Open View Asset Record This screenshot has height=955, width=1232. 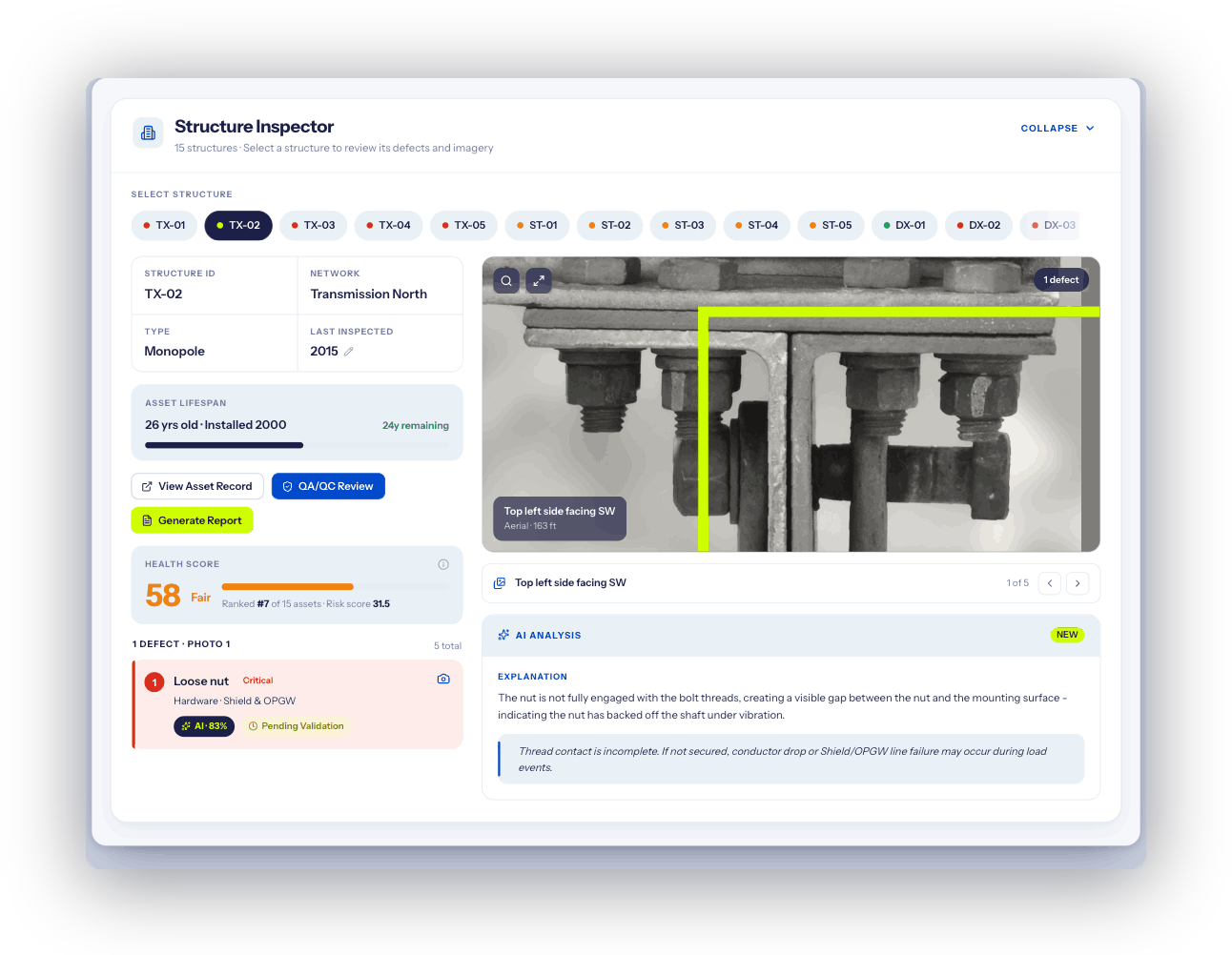(x=197, y=486)
